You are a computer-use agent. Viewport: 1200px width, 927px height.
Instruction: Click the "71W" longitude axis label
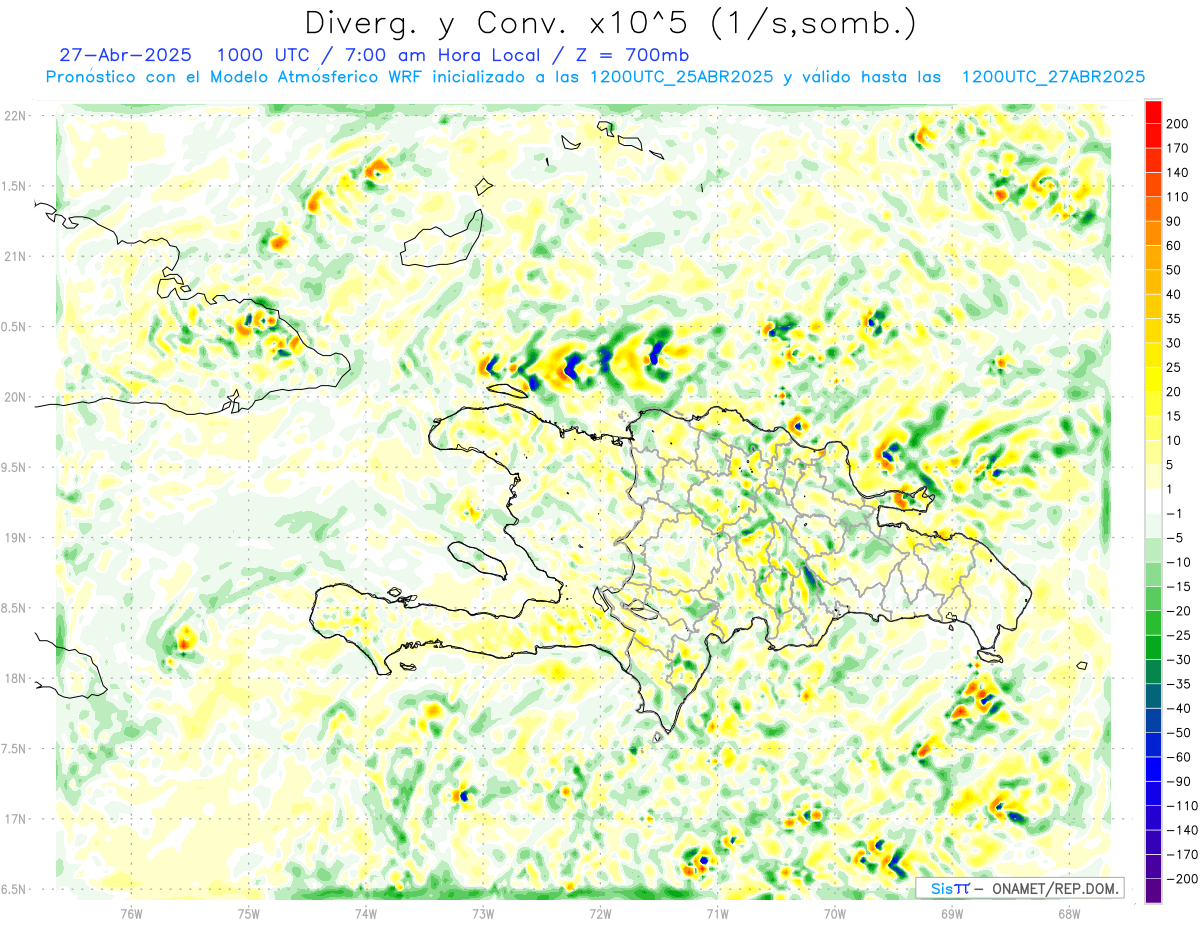(717, 913)
